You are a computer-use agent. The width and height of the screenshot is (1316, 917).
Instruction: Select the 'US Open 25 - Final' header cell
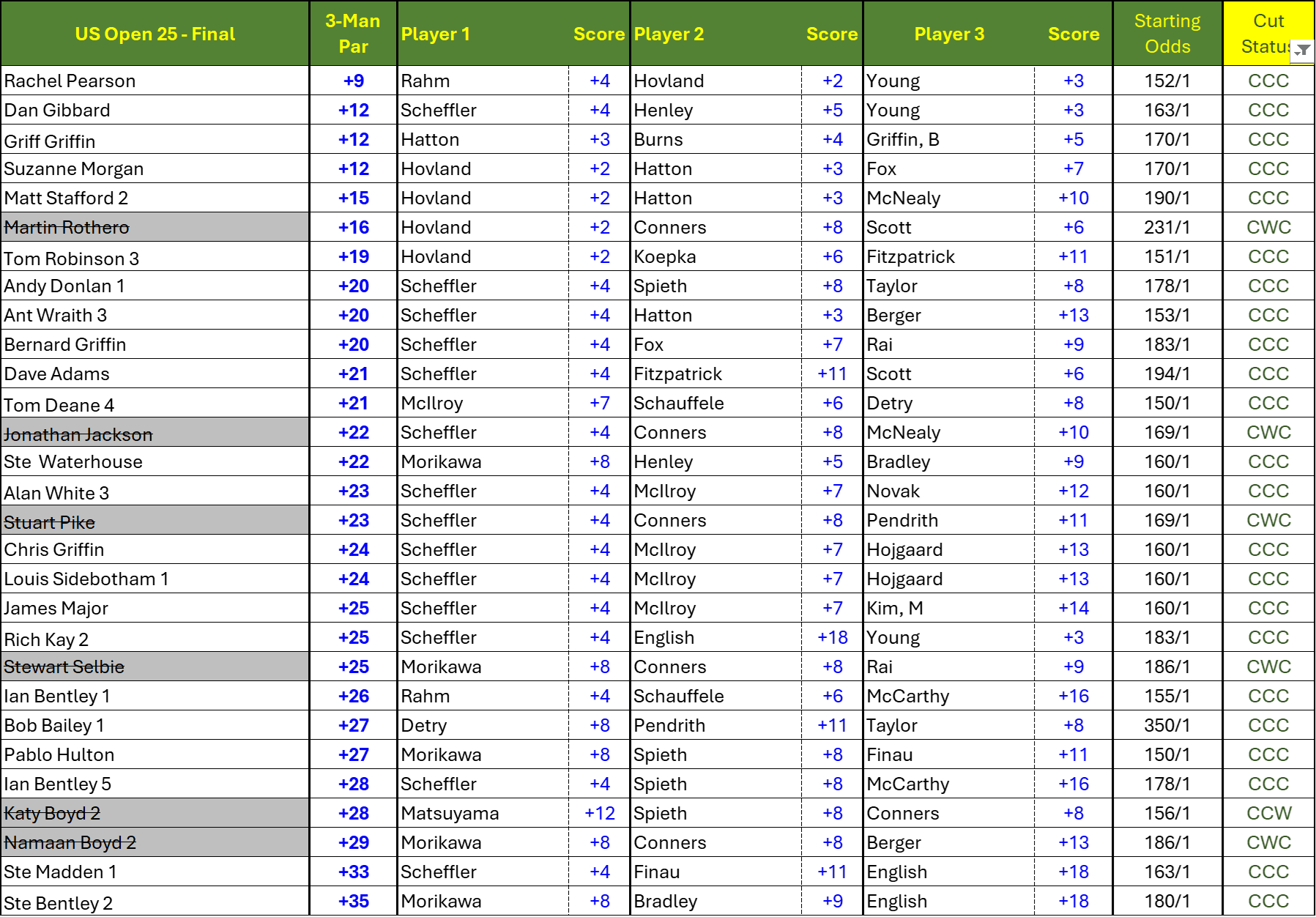pyautogui.click(x=155, y=34)
